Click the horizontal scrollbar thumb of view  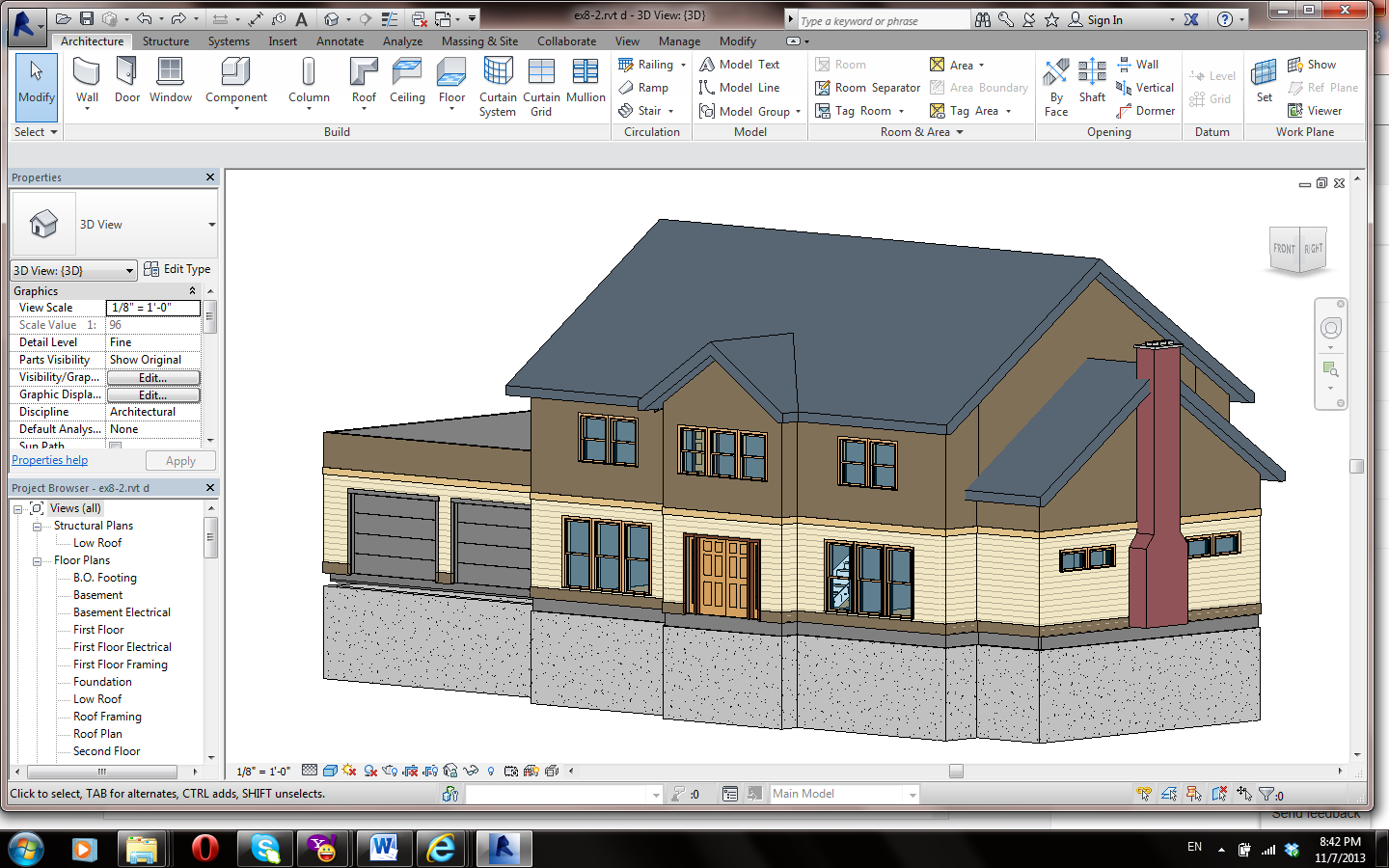tap(956, 771)
